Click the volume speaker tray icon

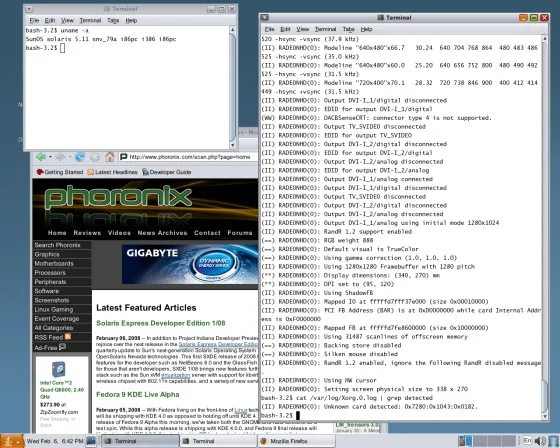click(x=540, y=440)
